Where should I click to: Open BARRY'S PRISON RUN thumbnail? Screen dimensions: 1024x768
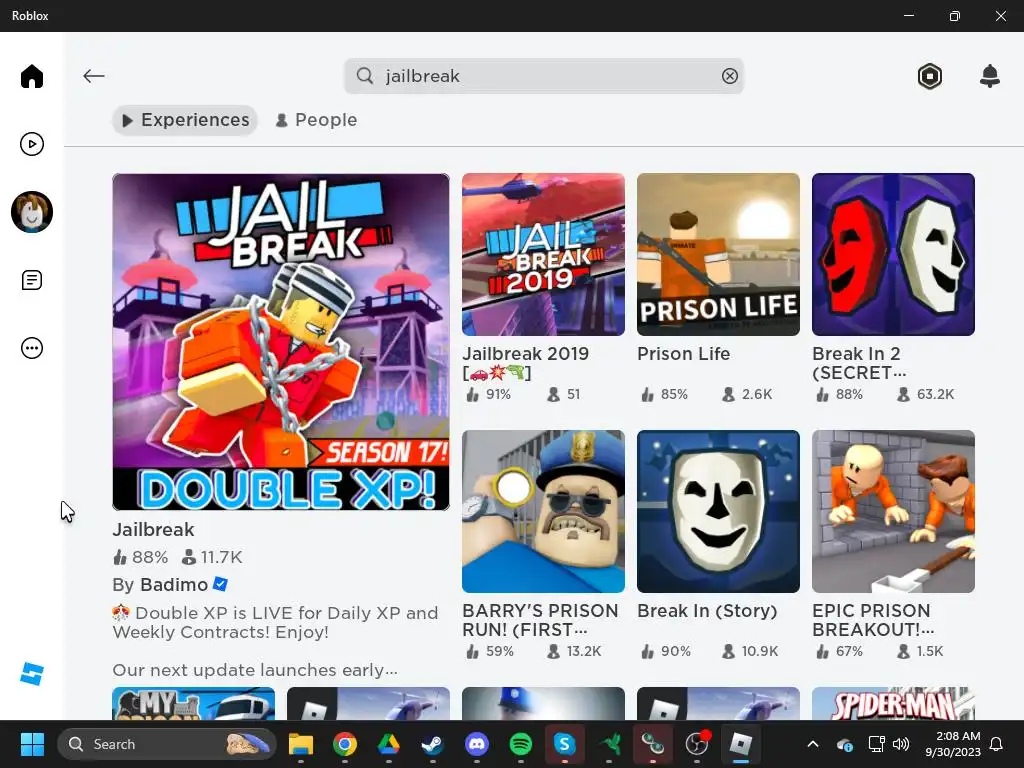tap(543, 511)
